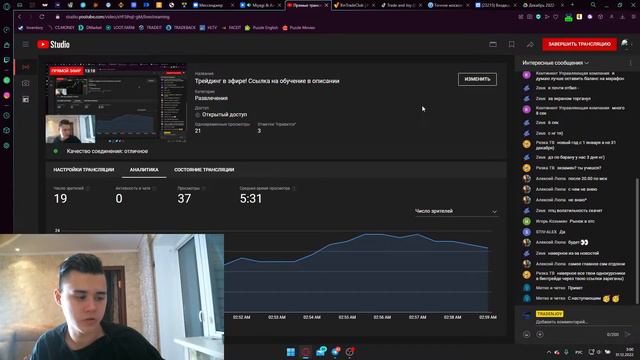Open the TRADEIT bookmark
Viewport: 640px width, 360px height.
coord(151,28)
